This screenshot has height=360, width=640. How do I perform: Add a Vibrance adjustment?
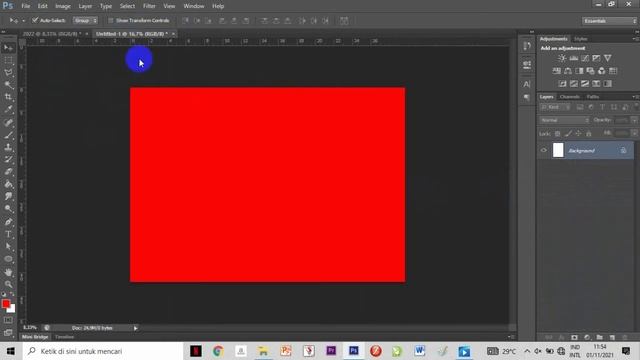coord(608,58)
